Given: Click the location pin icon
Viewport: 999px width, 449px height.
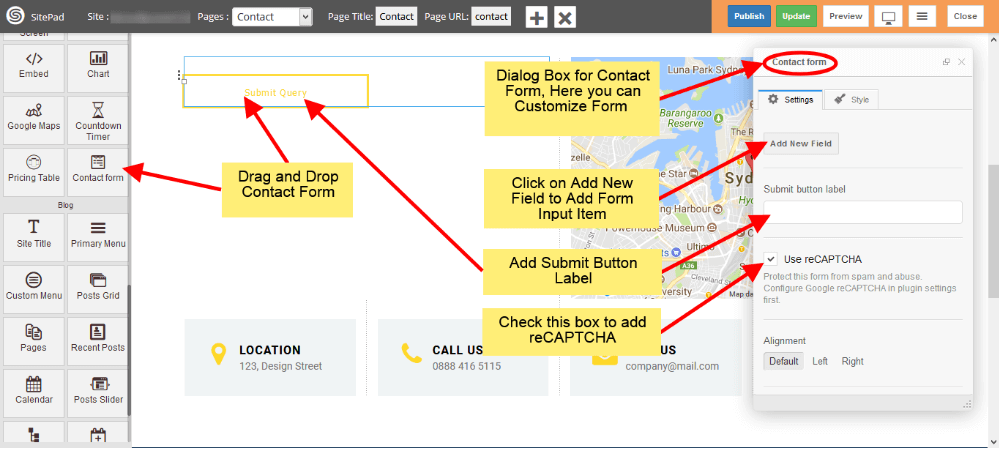Looking at the screenshot, I should (x=219, y=354).
